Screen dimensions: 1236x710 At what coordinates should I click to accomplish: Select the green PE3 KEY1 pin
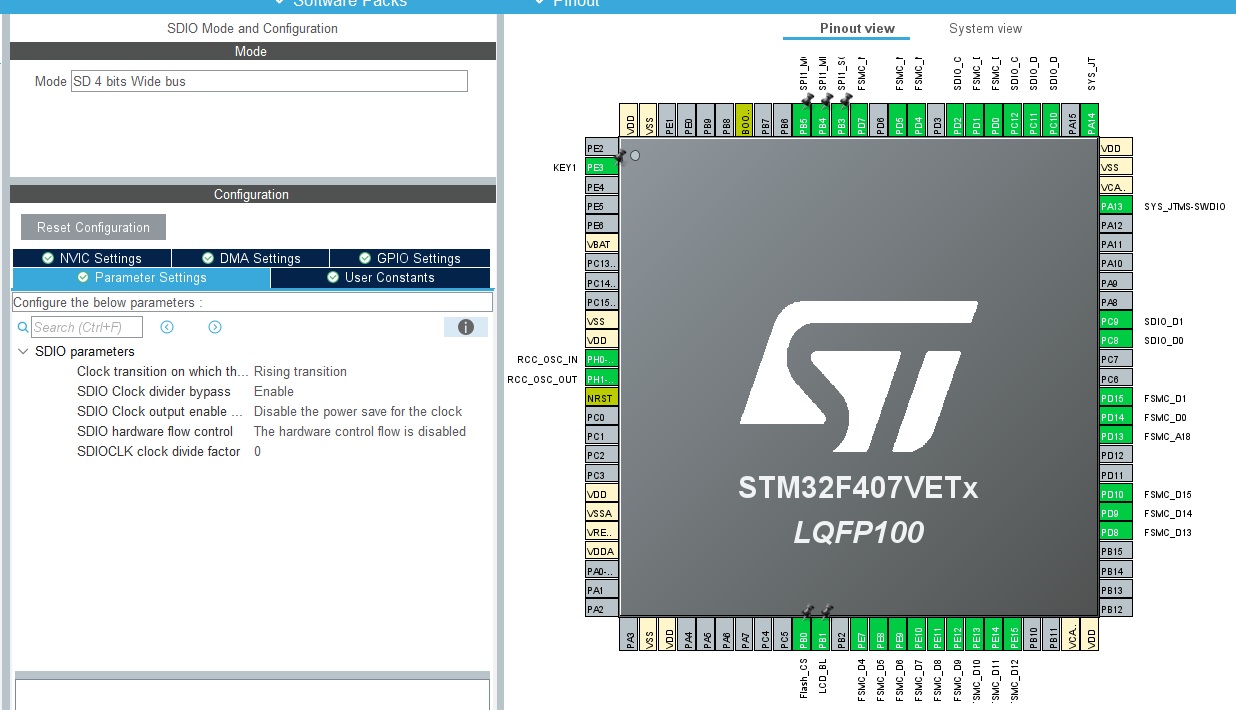(599, 167)
